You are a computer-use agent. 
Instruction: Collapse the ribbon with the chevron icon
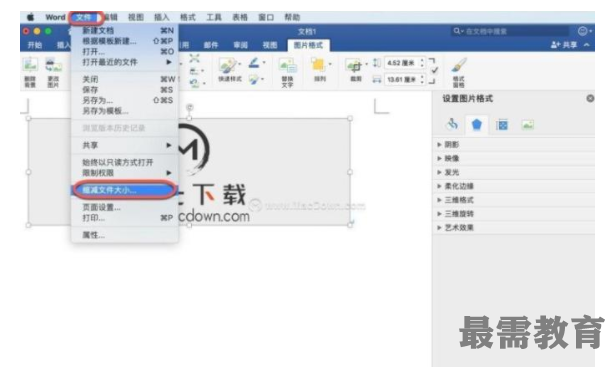coord(586,45)
